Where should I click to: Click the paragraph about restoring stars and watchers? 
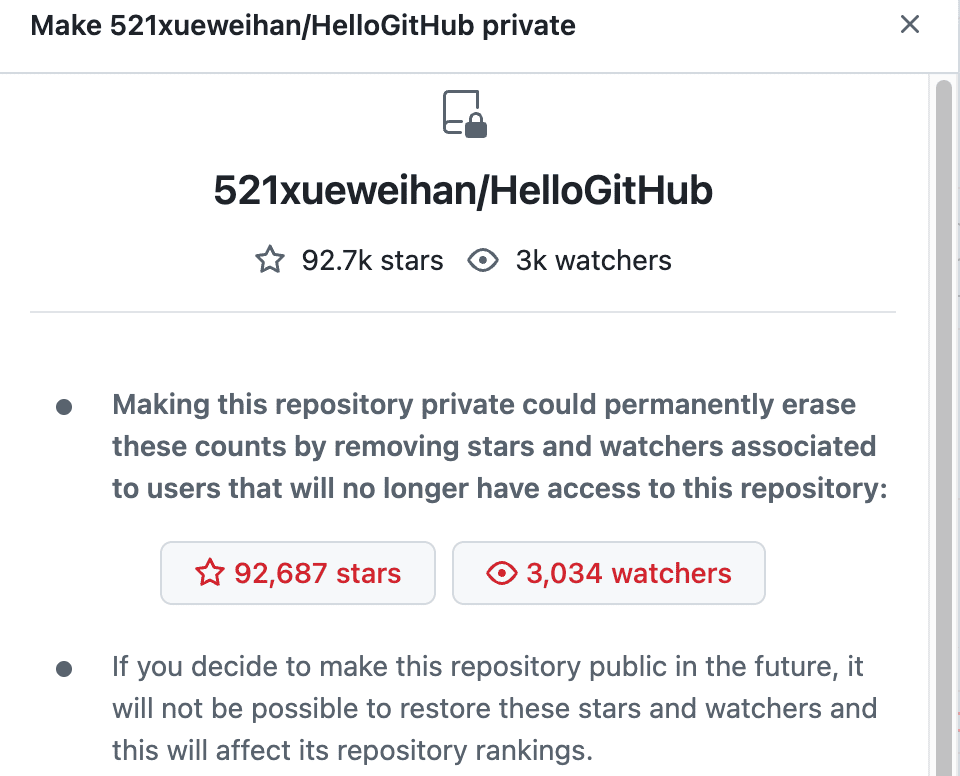pos(495,708)
